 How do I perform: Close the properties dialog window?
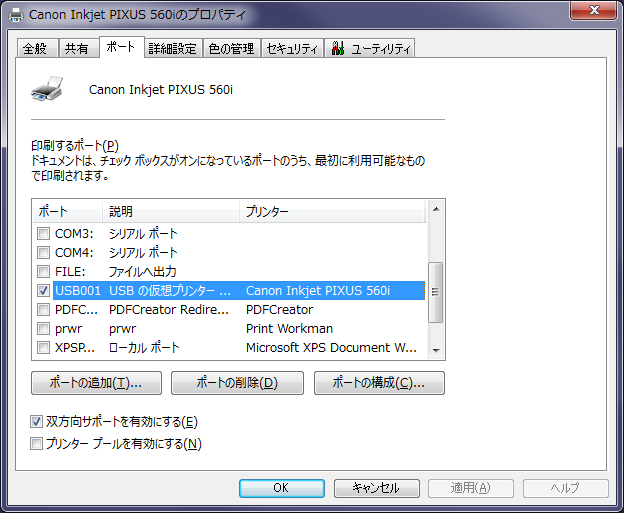[x=593, y=10]
